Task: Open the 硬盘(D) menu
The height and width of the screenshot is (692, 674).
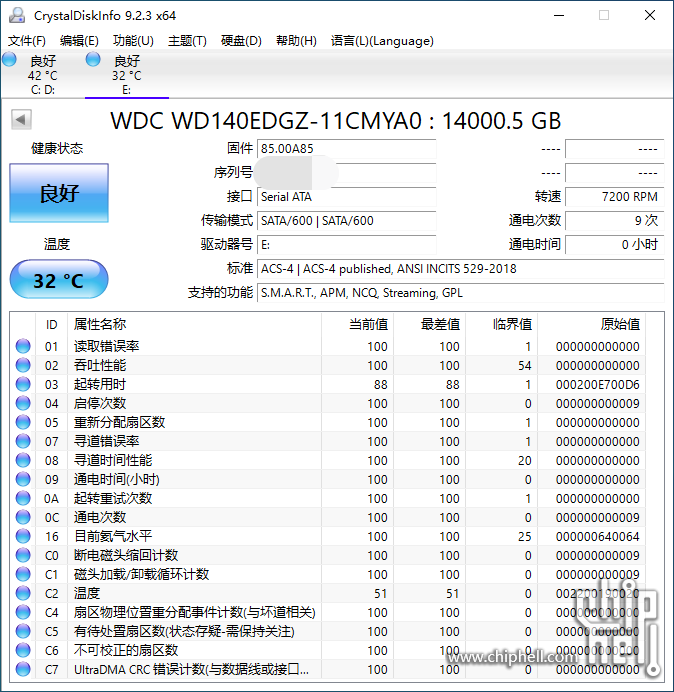Action: coord(241,41)
